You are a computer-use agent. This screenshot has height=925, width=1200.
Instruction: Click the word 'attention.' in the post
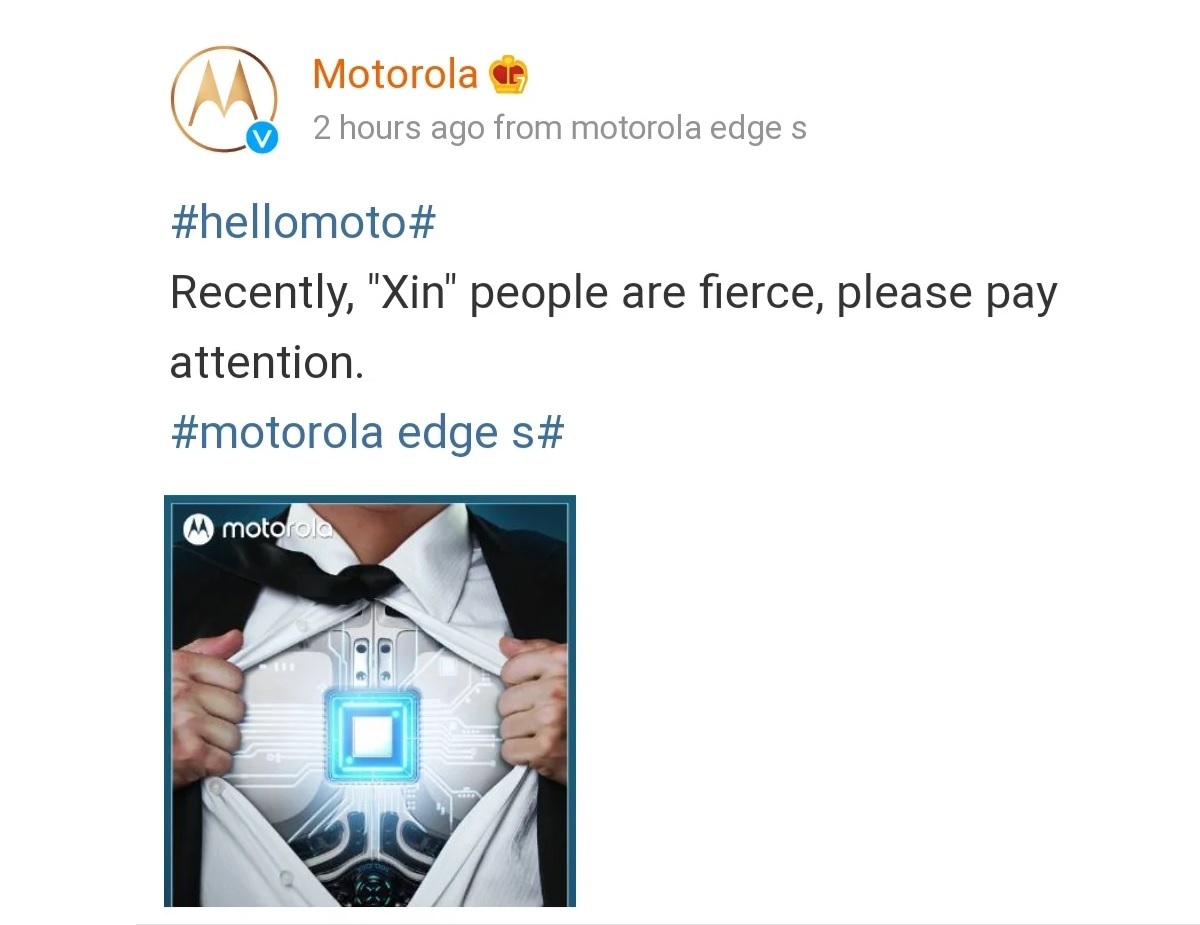coord(267,363)
